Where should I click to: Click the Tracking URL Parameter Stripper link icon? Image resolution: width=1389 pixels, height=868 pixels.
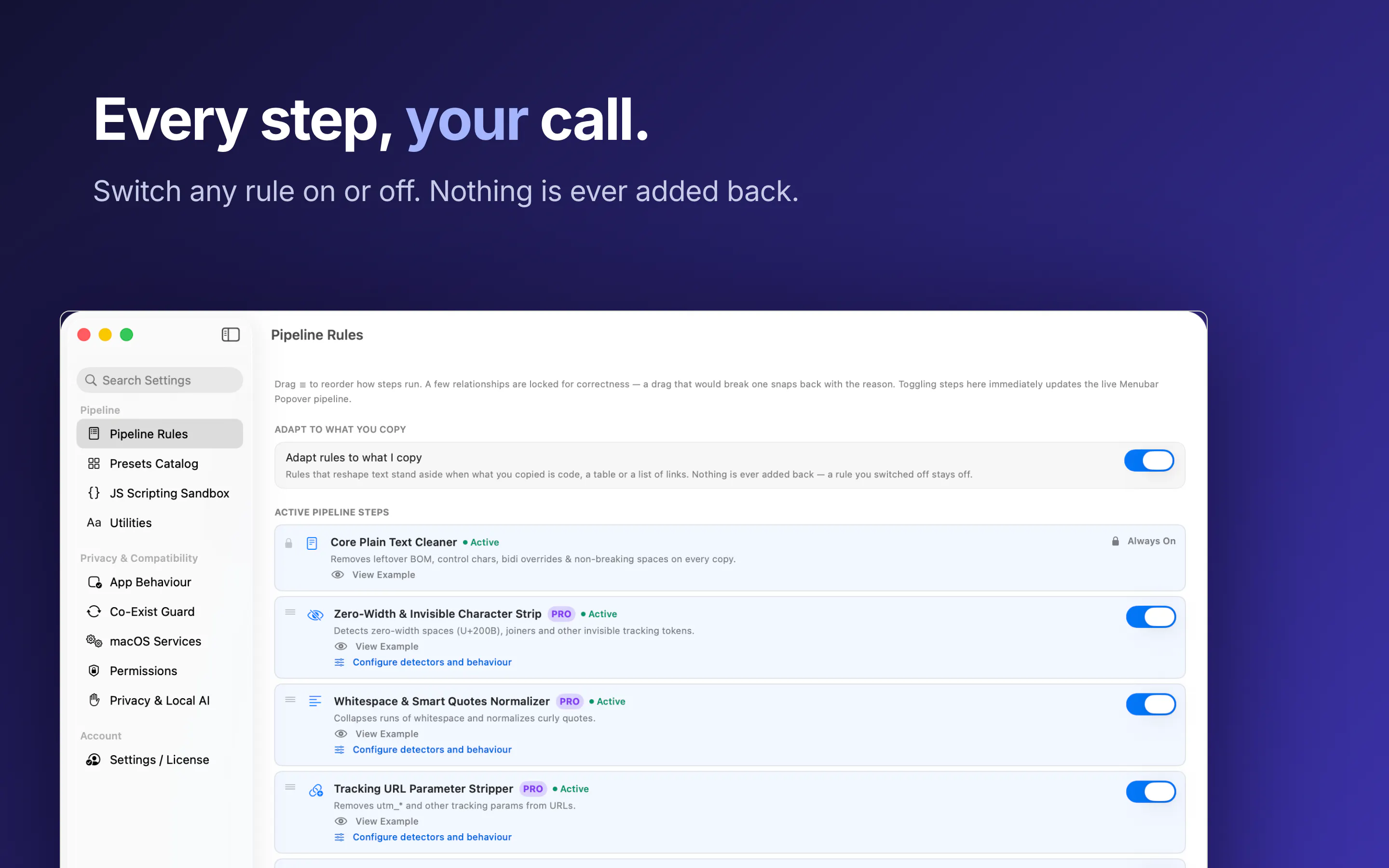[316, 790]
